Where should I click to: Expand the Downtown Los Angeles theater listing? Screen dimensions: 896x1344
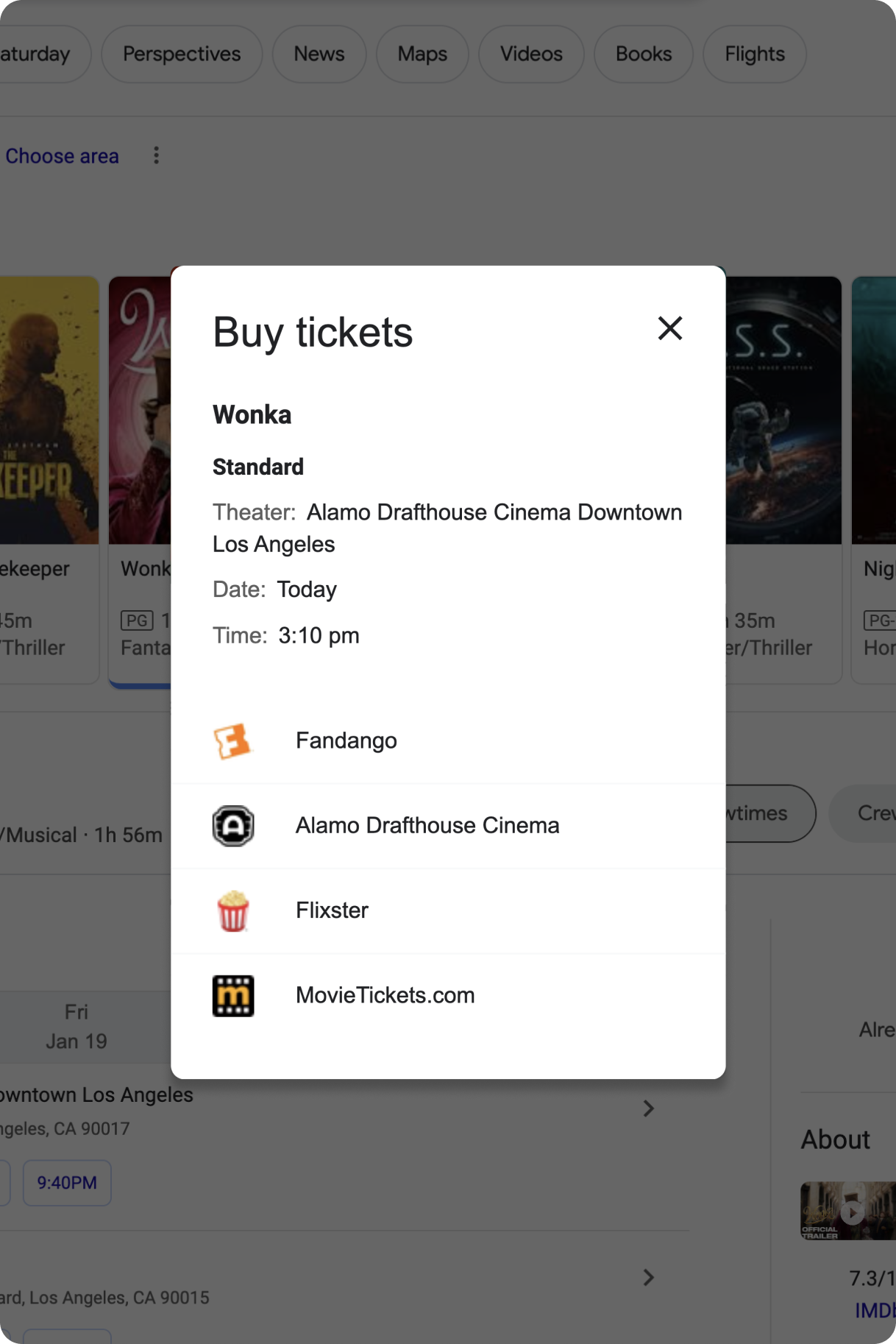coord(648,1108)
